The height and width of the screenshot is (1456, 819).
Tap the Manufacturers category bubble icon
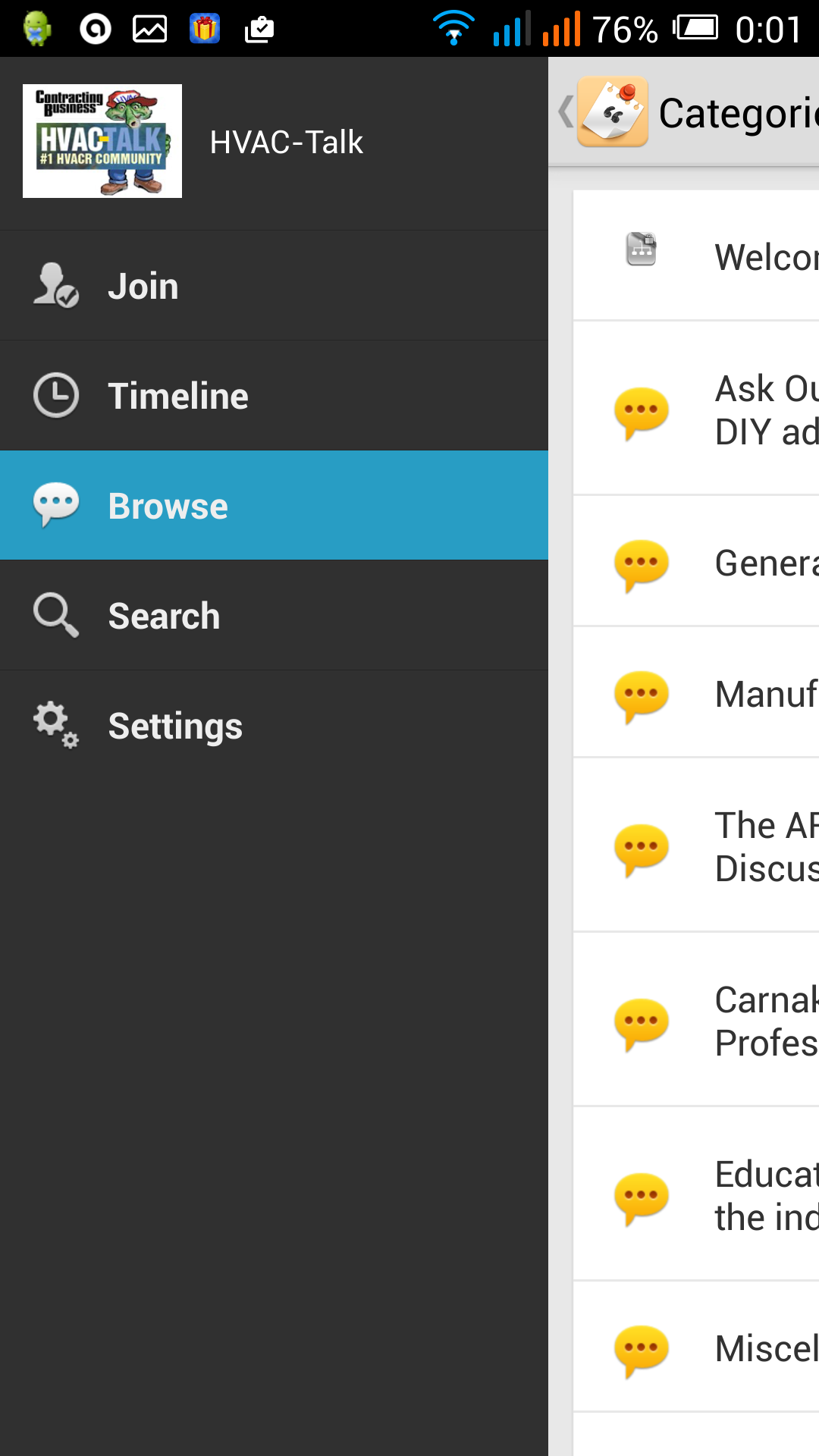tap(641, 695)
